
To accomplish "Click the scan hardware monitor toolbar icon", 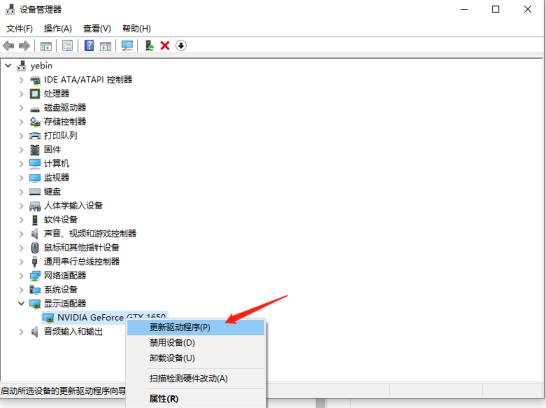I will point(127,46).
